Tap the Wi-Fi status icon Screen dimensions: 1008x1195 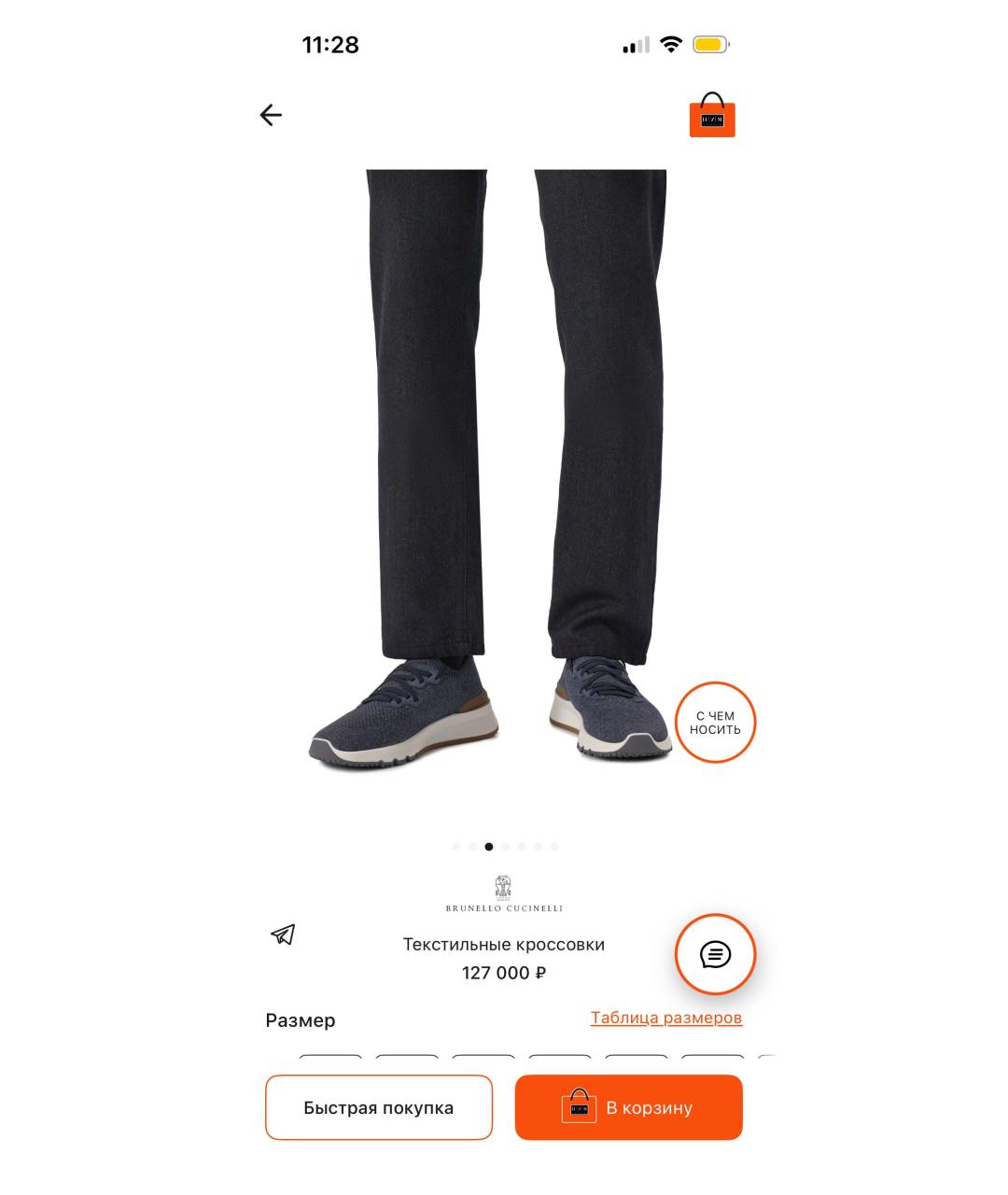coord(671,44)
